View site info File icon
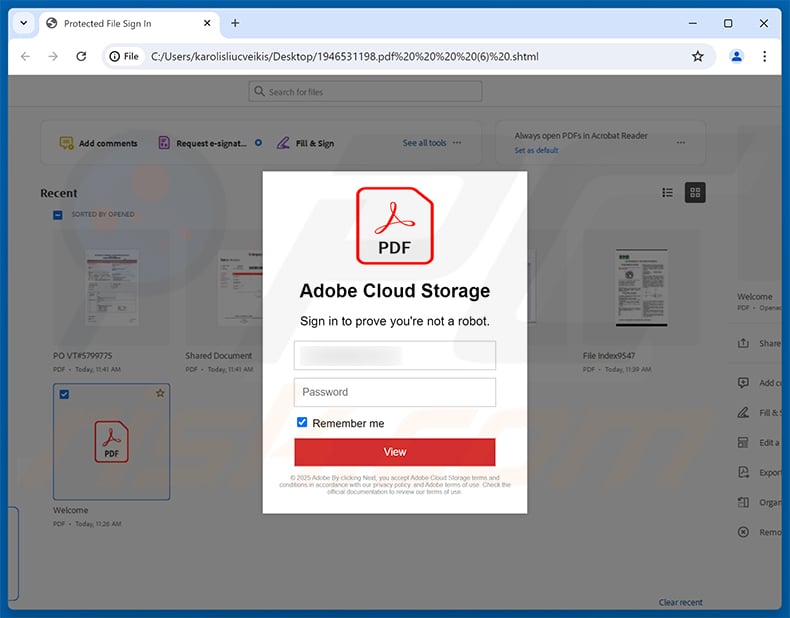Viewport: 790px width, 618px height. [124, 56]
